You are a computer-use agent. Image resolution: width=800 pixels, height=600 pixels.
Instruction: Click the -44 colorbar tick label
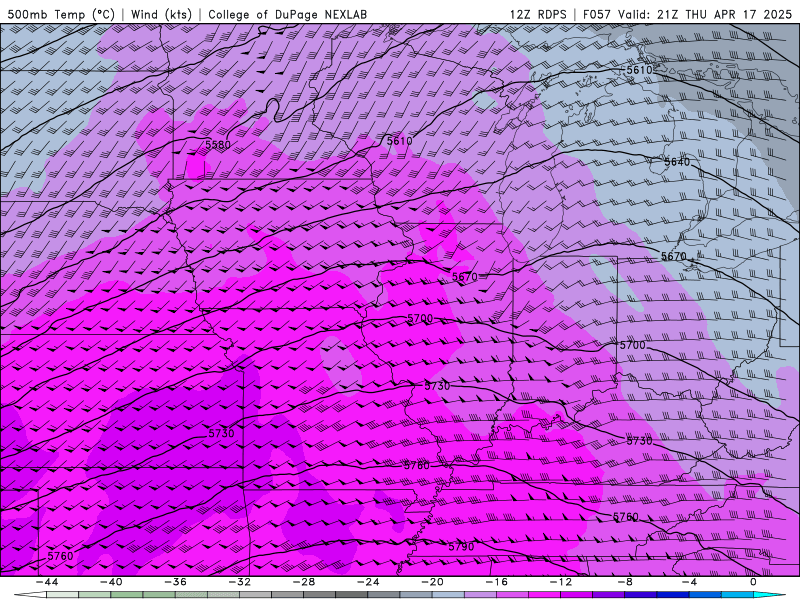click(47, 582)
